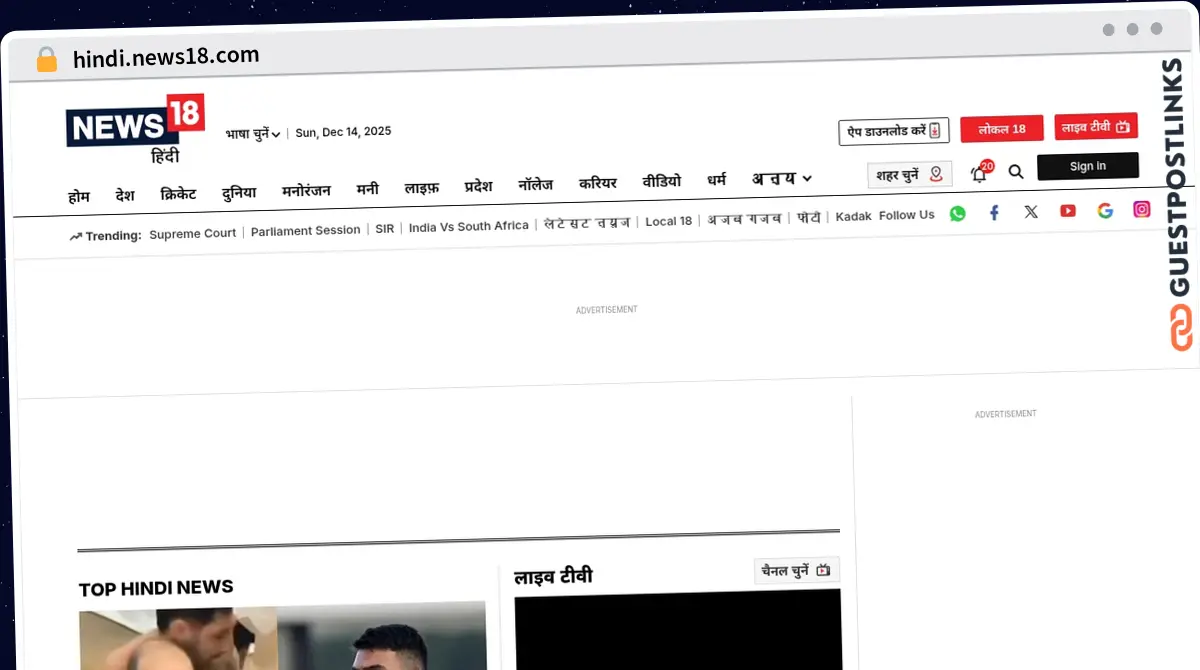
Task: Click the Facebook follow icon
Action: [994, 212]
